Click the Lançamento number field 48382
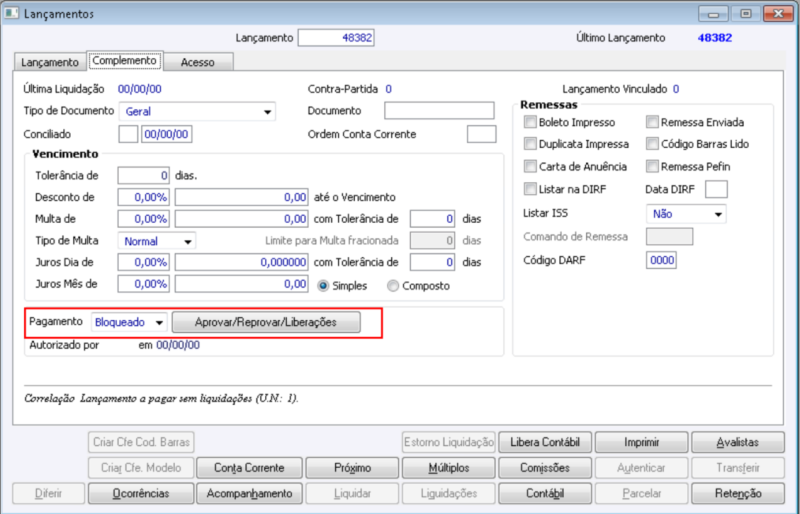Screen dimensions: 800x514 point(336,38)
